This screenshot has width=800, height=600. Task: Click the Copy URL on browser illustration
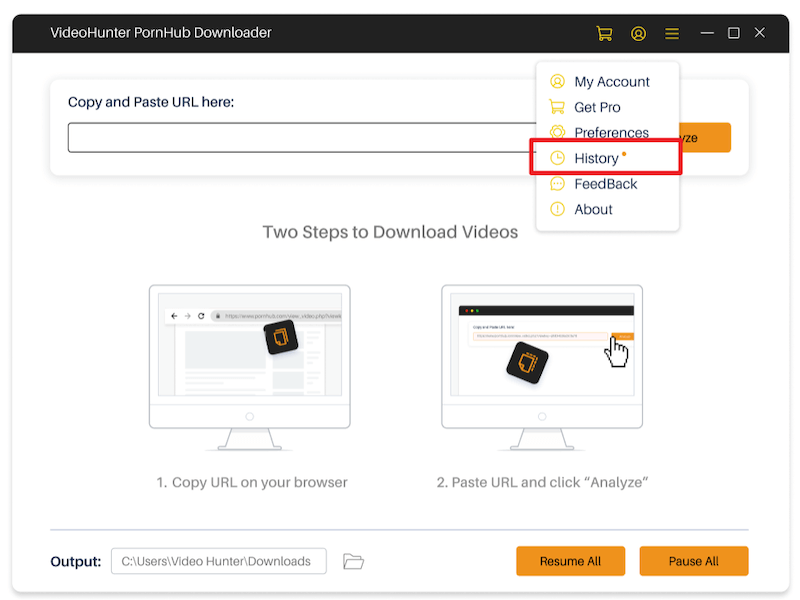coord(249,367)
